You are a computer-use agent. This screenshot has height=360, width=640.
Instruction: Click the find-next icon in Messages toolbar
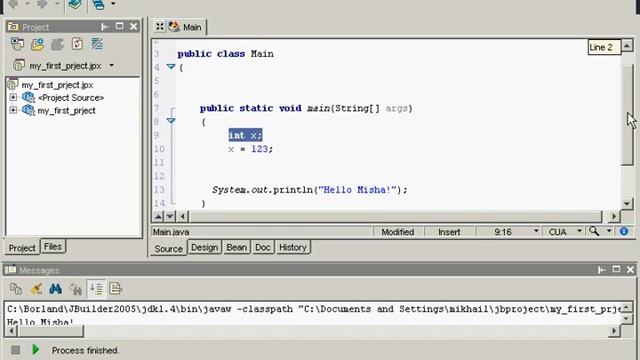[76, 289]
